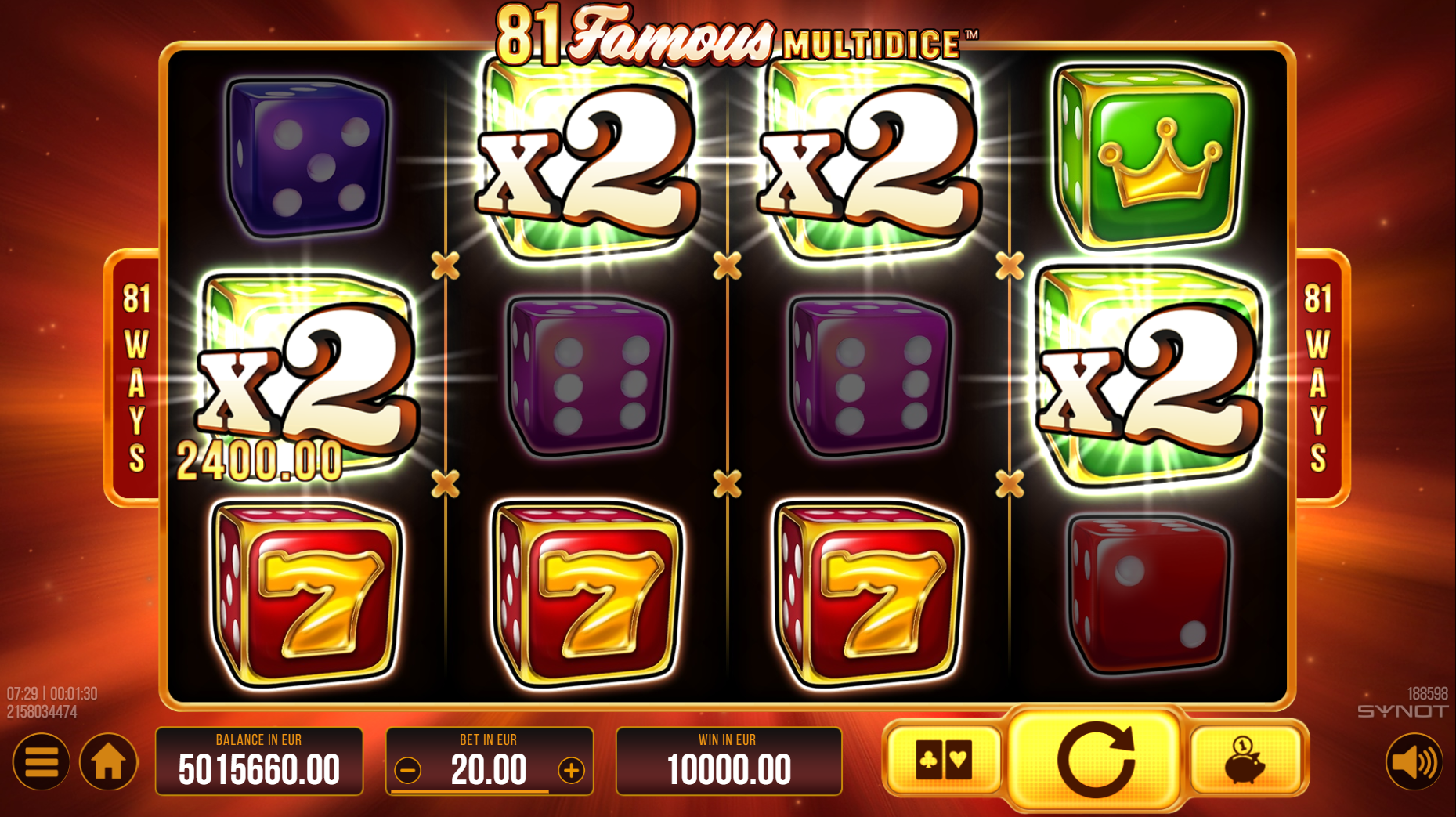Go to the home lobby
Screen dimensions: 1456x817
[x=108, y=761]
